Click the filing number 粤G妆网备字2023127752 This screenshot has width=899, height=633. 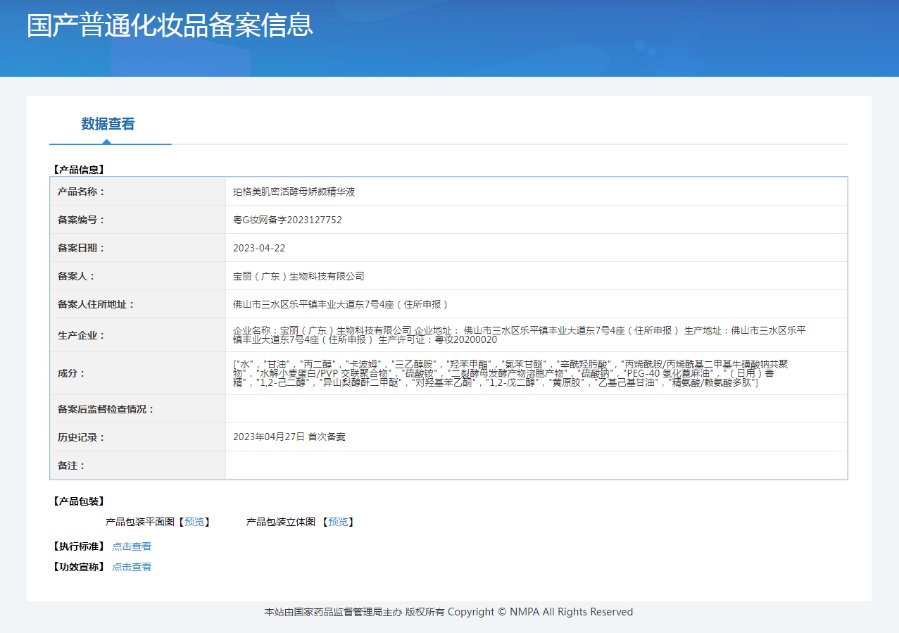pos(287,219)
